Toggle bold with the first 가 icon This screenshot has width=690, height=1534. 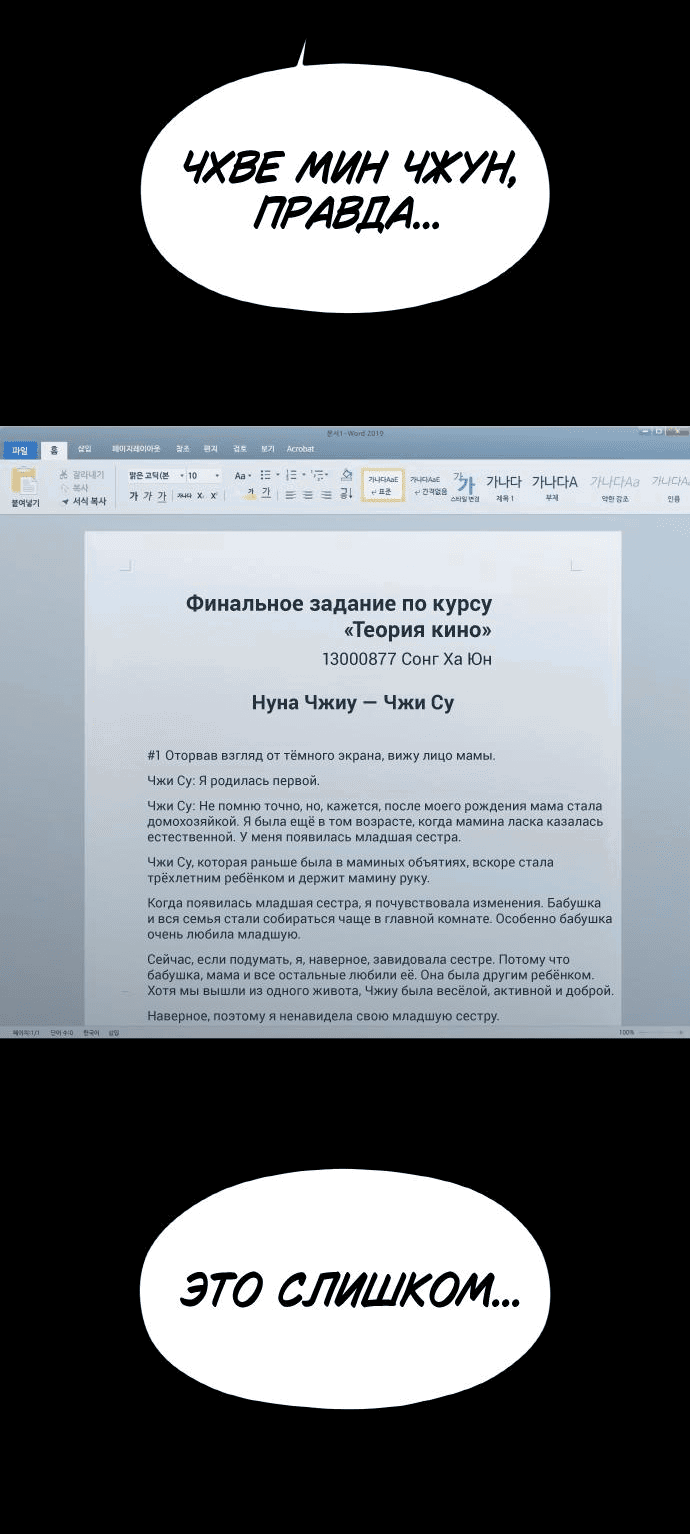click(134, 496)
